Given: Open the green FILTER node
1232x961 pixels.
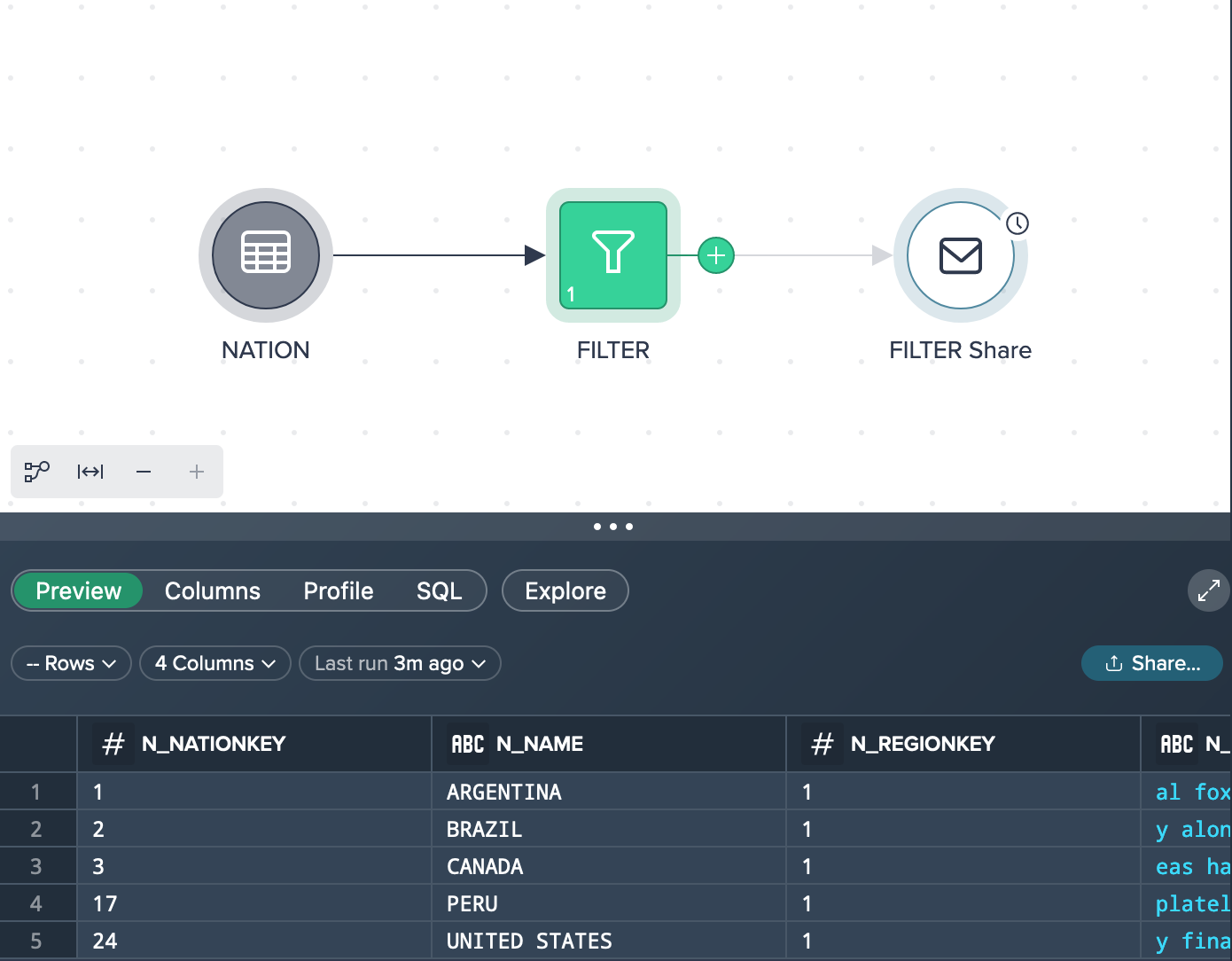Looking at the screenshot, I should (x=612, y=255).
